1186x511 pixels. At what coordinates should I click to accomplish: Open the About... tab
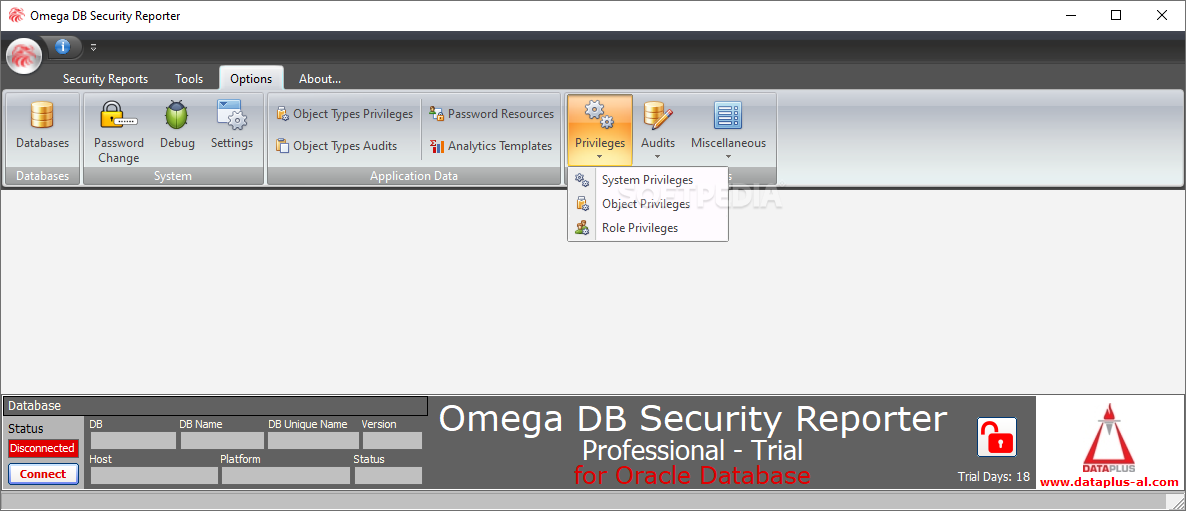click(320, 79)
